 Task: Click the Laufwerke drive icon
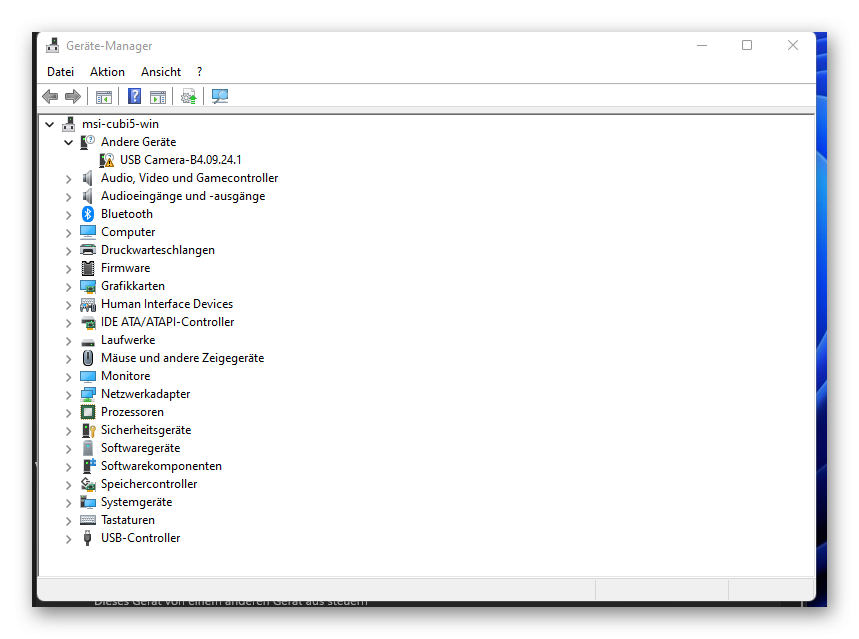(88, 341)
